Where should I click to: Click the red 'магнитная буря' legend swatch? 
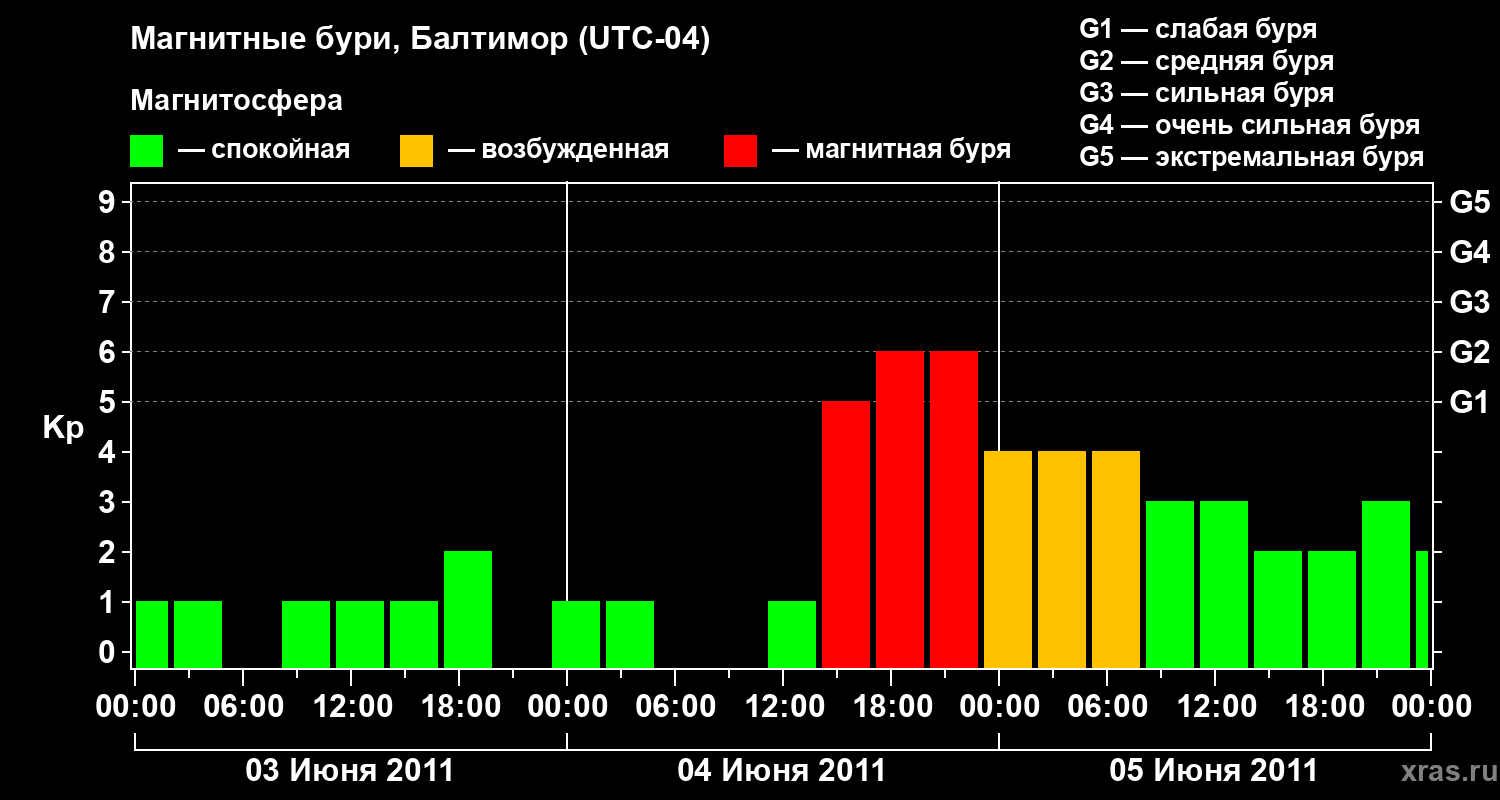coord(741,151)
